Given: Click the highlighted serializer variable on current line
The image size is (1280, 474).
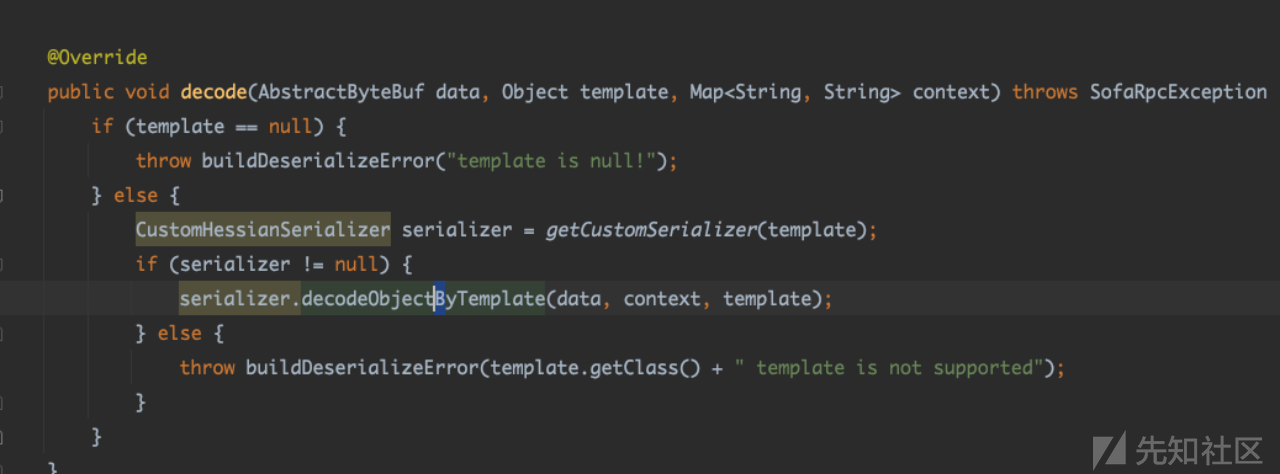Looking at the screenshot, I should click(x=235, y=299).
